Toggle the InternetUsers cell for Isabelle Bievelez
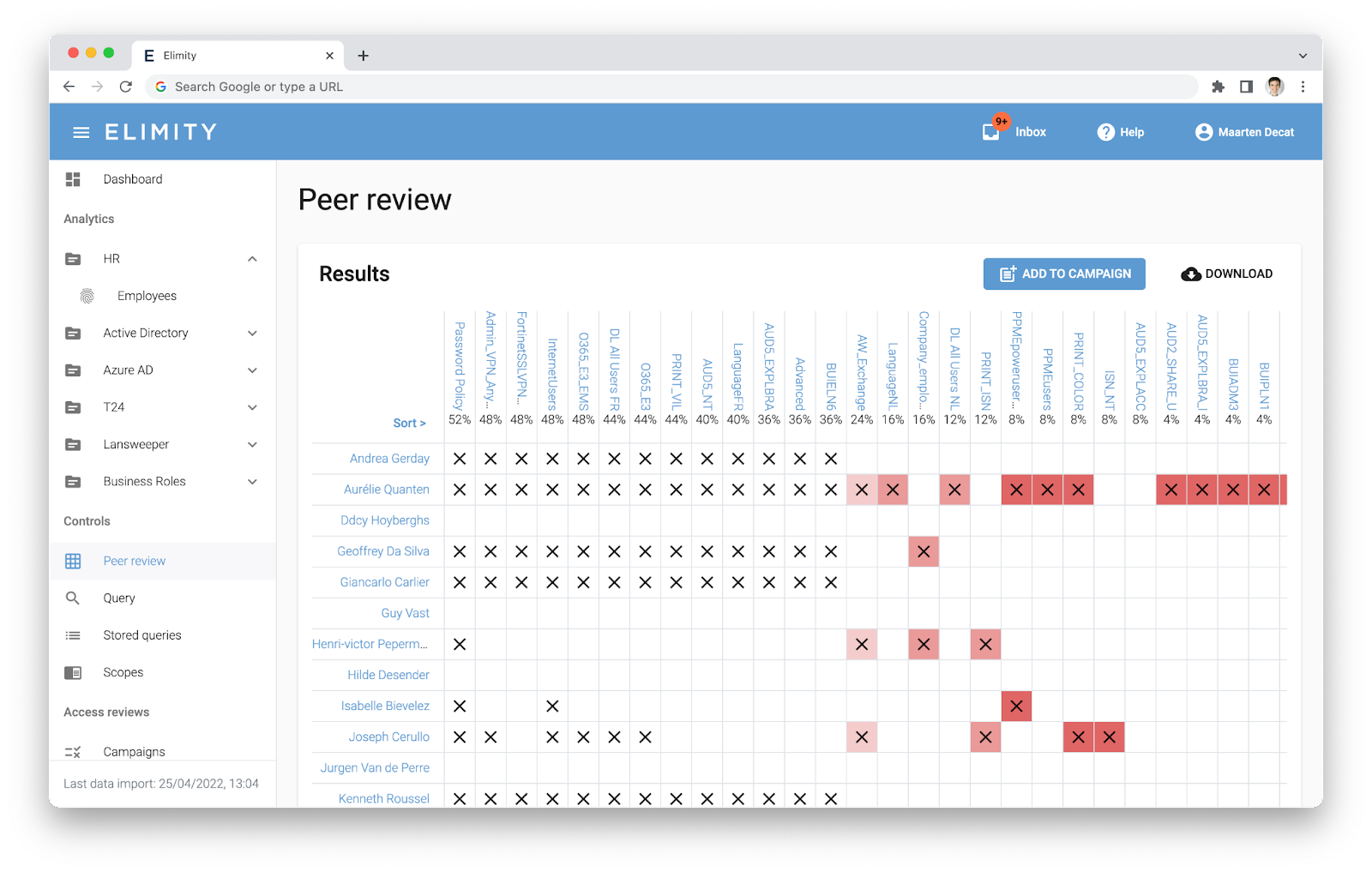 552,706
